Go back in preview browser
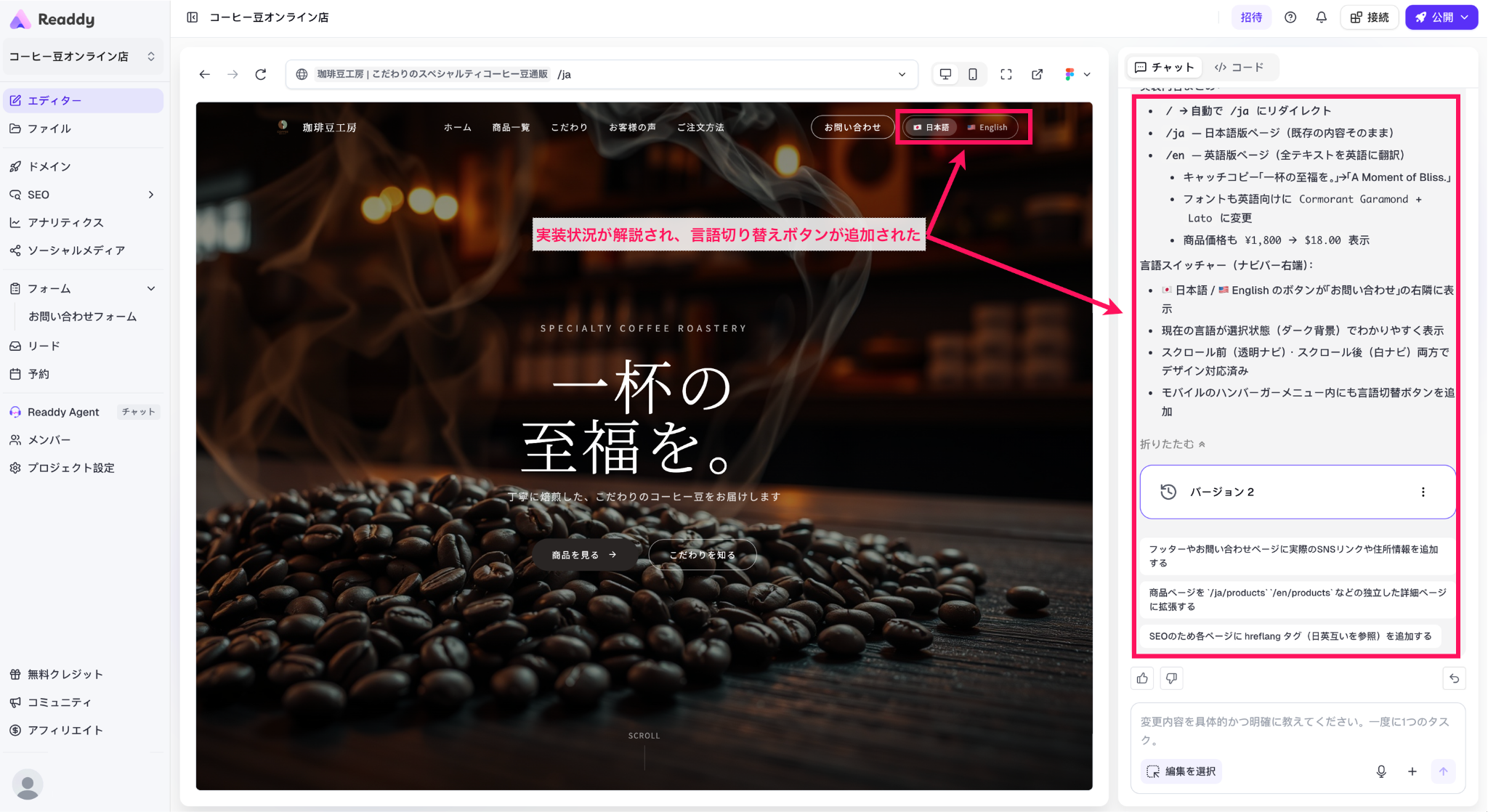Viewport: 1488px width, 812px height. (205, 74)
